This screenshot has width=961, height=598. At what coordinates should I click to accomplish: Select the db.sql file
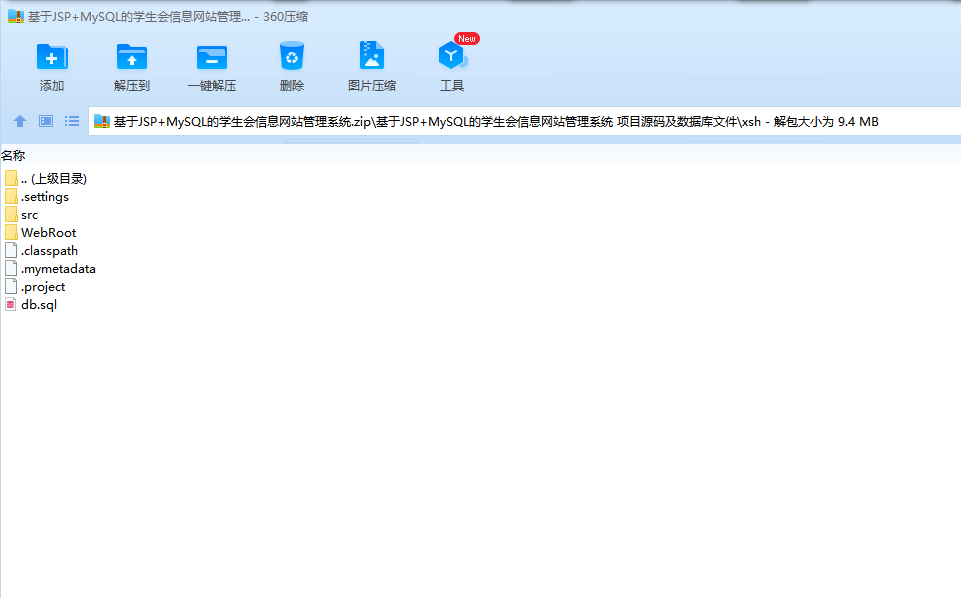[39, 305]
